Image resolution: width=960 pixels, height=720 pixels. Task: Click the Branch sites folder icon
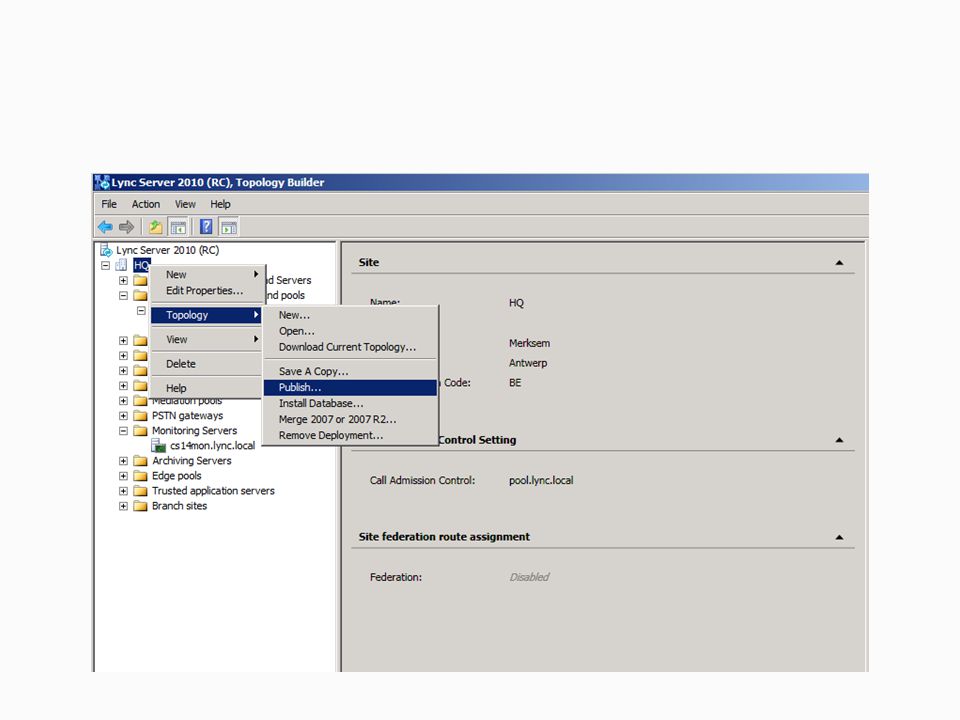(x=140, y=506)
